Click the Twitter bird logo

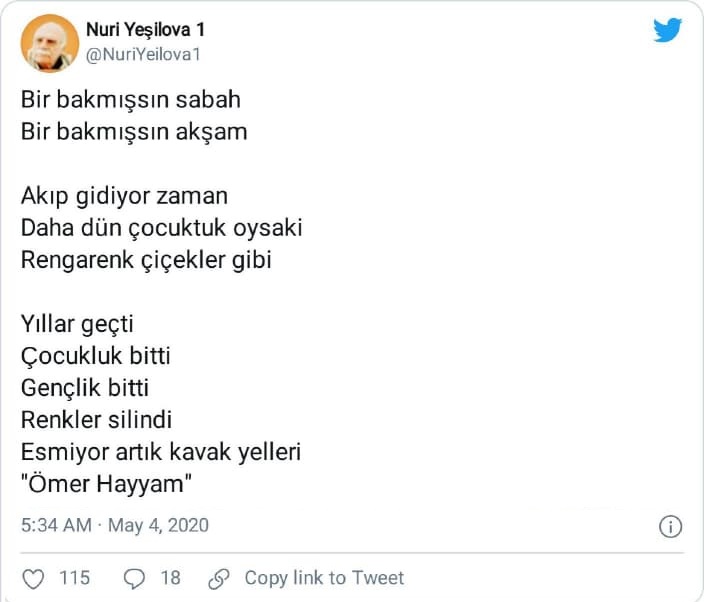point(667,30)
